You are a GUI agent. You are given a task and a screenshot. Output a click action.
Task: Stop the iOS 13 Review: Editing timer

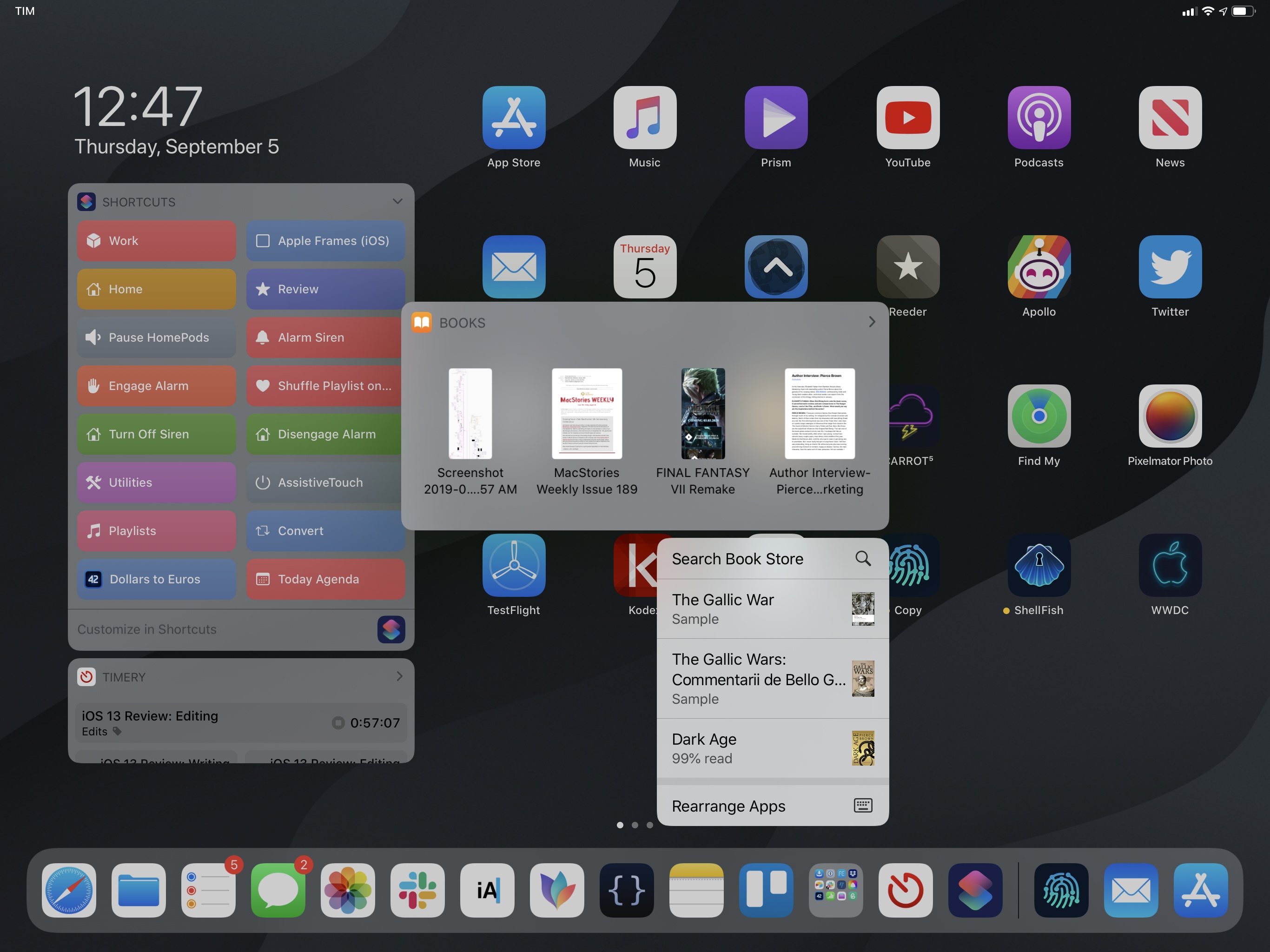(338, 722)
